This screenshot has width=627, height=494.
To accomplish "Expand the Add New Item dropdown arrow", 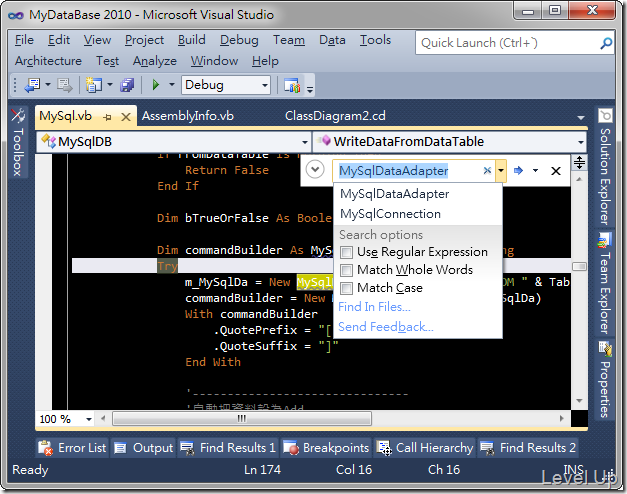I will [110, 85].
